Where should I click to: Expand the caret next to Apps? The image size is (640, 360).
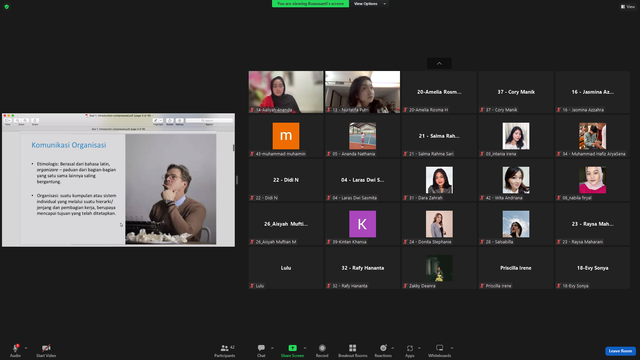[419, 348]
